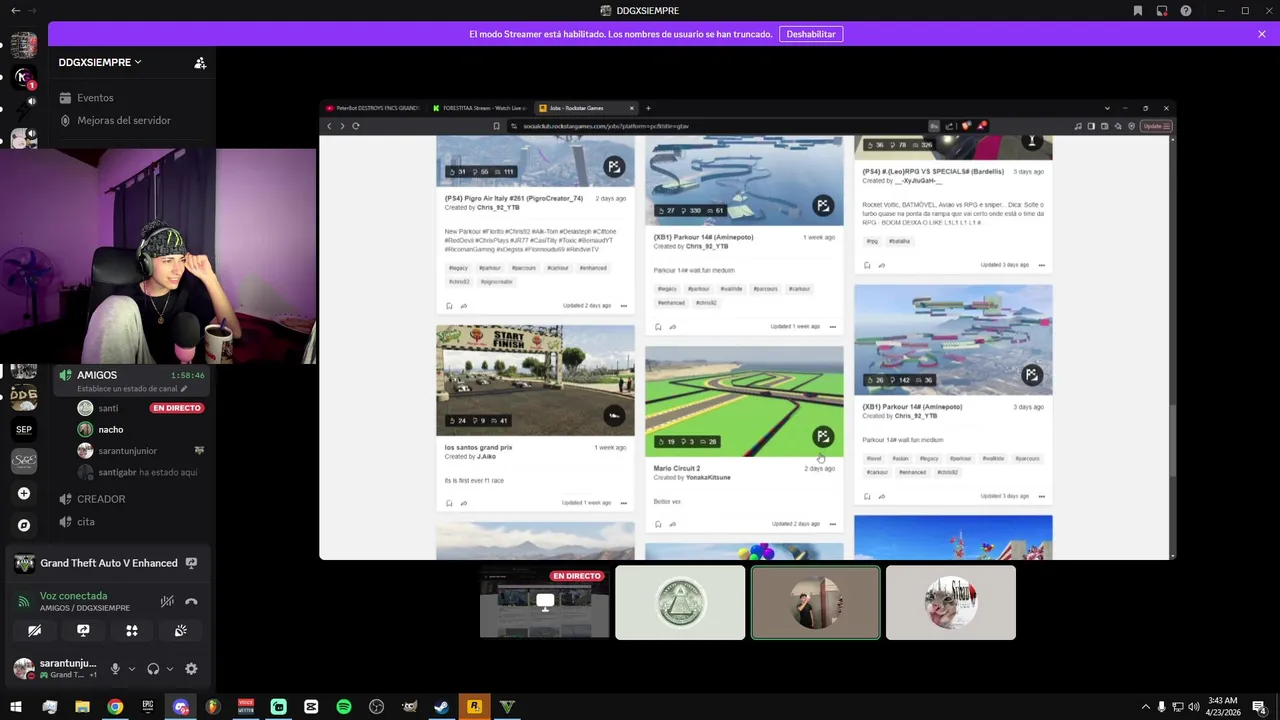
Task: Open Chrome from the taskbar
Action: point(115,707)
